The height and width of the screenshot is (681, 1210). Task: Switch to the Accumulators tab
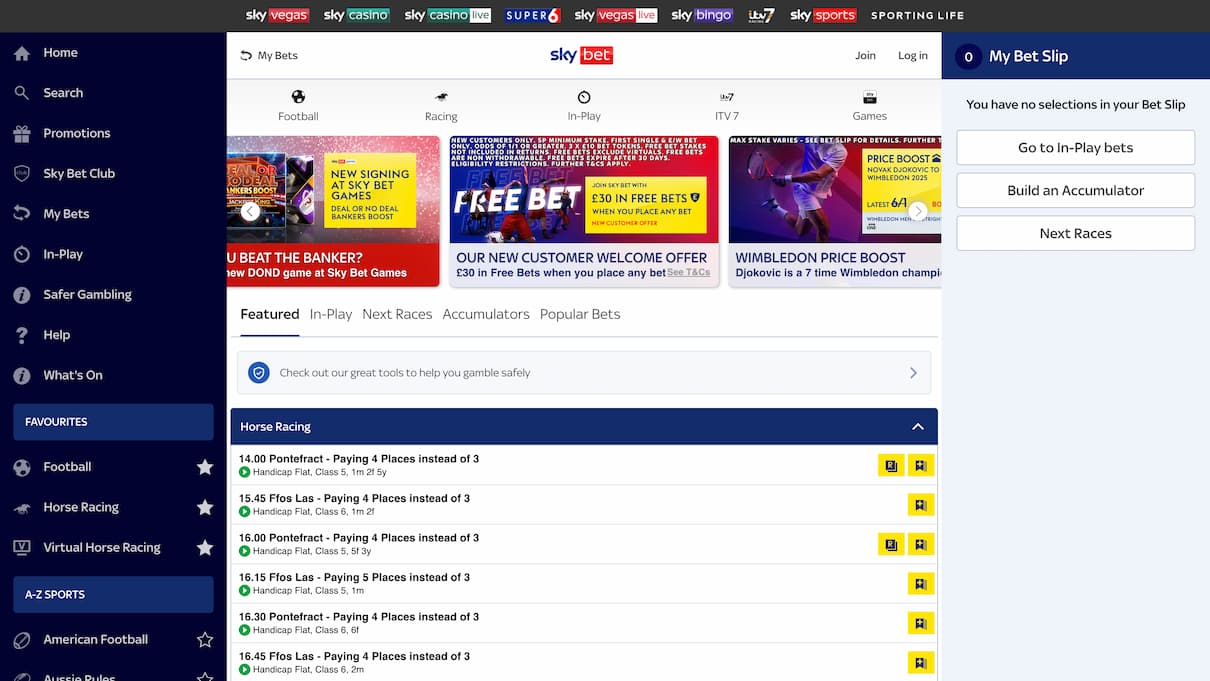pos(486,314)
